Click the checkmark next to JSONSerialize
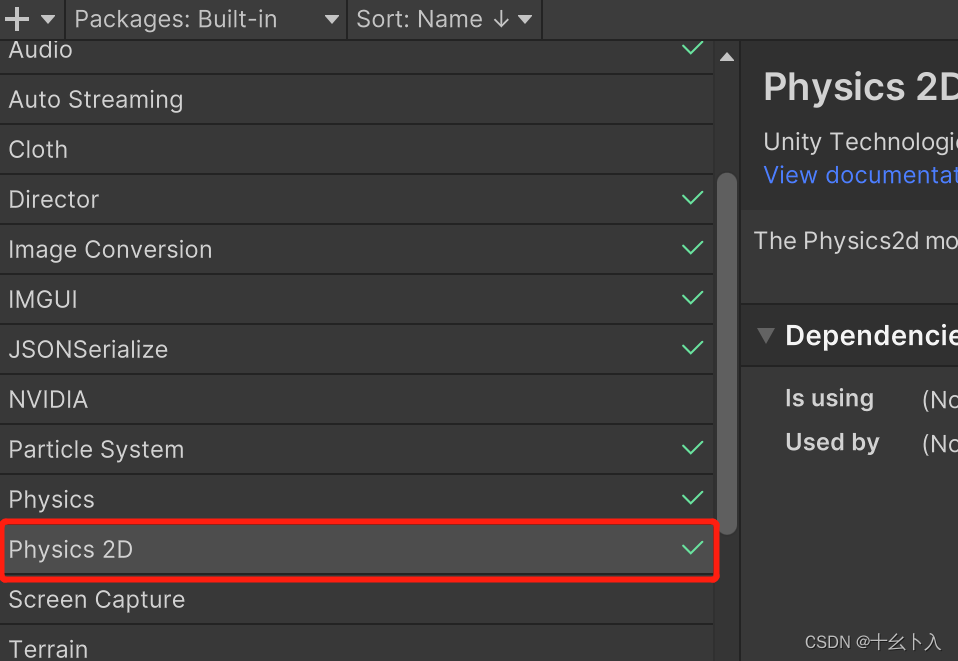The height and width of the screenshot is (661, 958). point(692,348)
